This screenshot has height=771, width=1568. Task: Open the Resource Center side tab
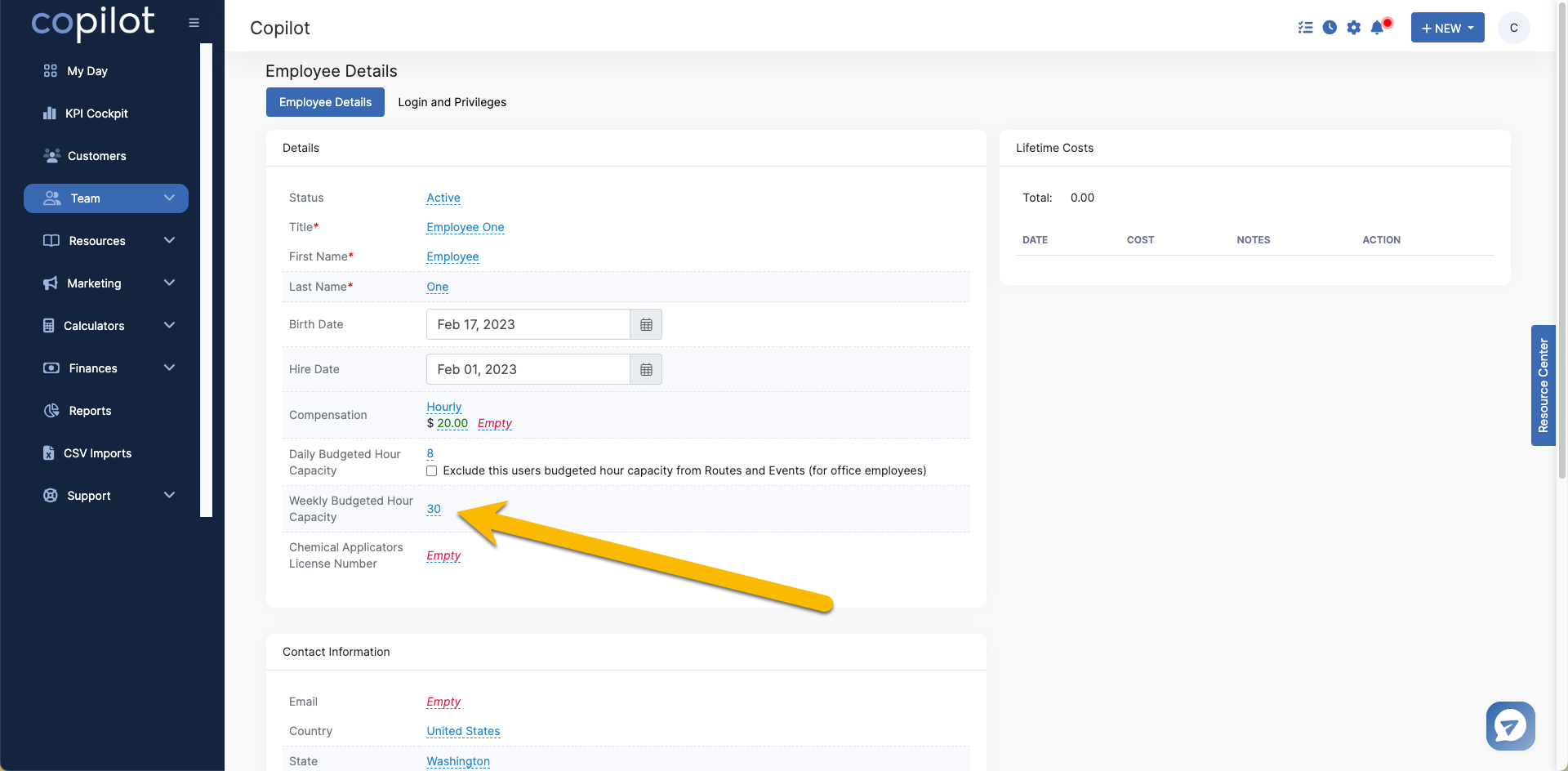(1543, 385)
